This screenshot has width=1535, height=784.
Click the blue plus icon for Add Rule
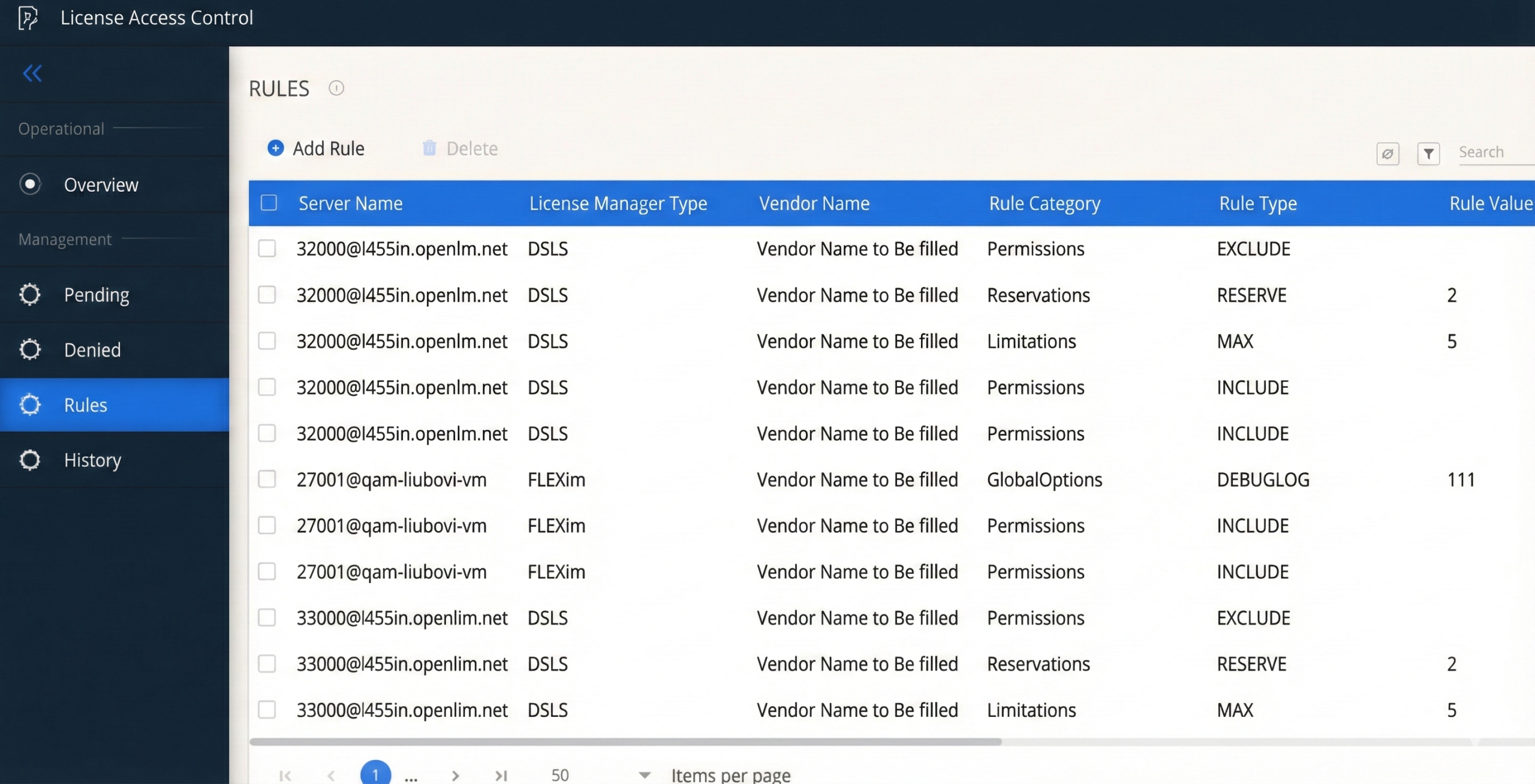276,148
